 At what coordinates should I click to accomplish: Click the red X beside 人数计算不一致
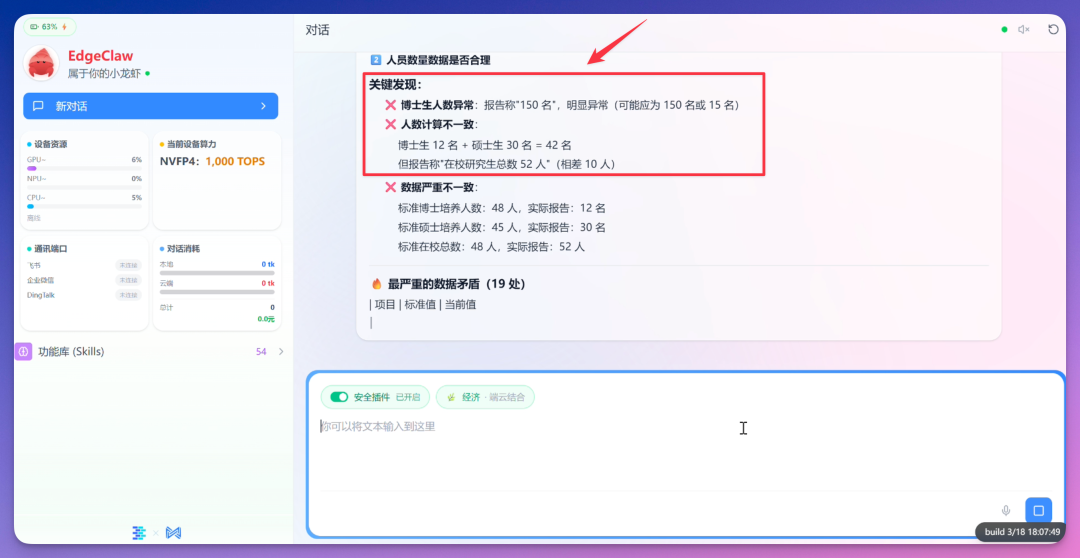[391, 125]
